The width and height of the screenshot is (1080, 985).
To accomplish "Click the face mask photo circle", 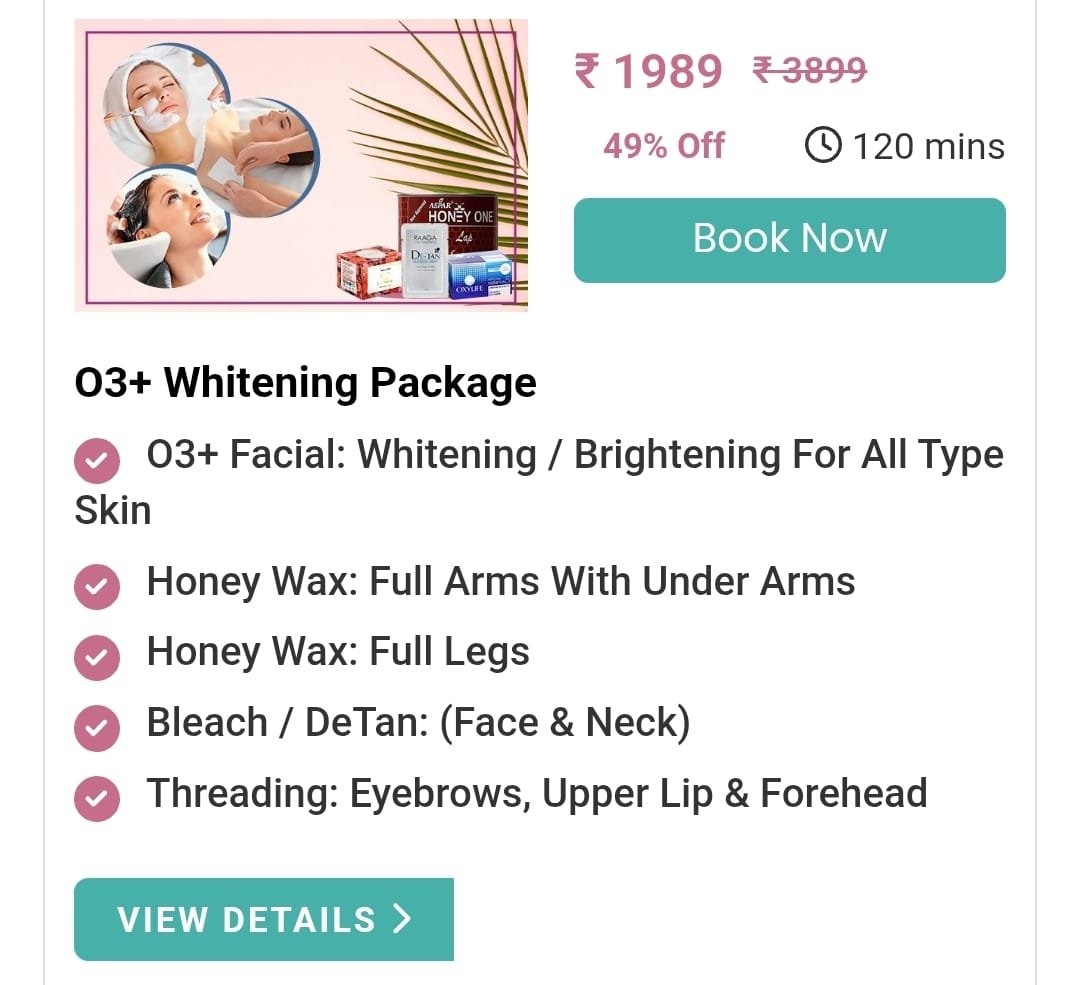I will (x=165, y=103).
